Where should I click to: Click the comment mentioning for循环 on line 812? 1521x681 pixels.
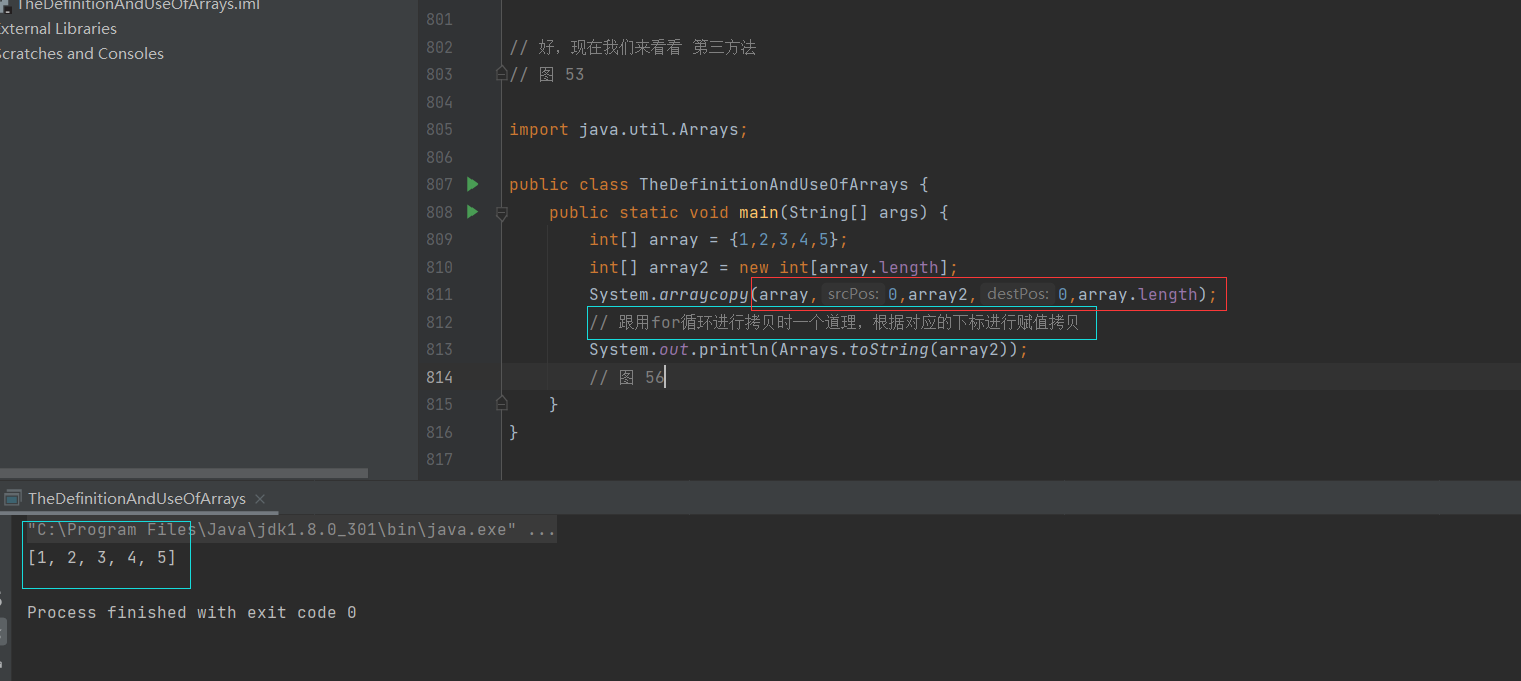[834, 322]
